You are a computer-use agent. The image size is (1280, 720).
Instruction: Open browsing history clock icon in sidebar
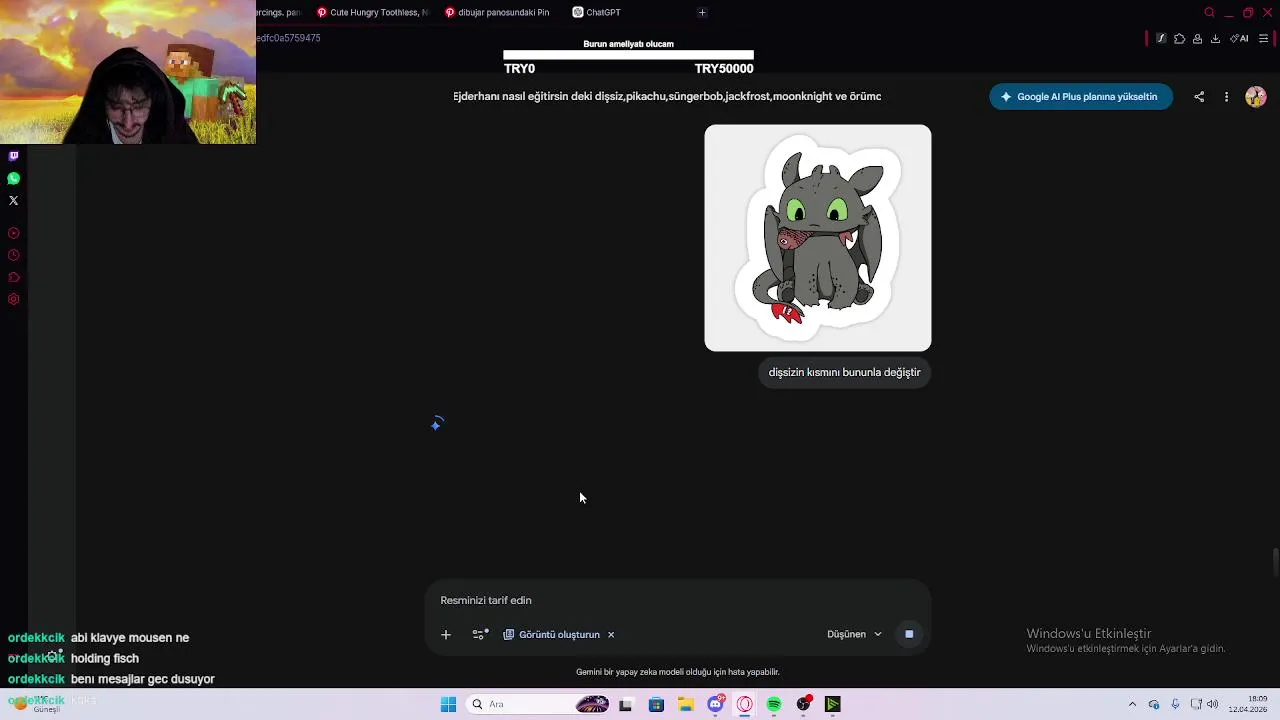coord(13,255)
